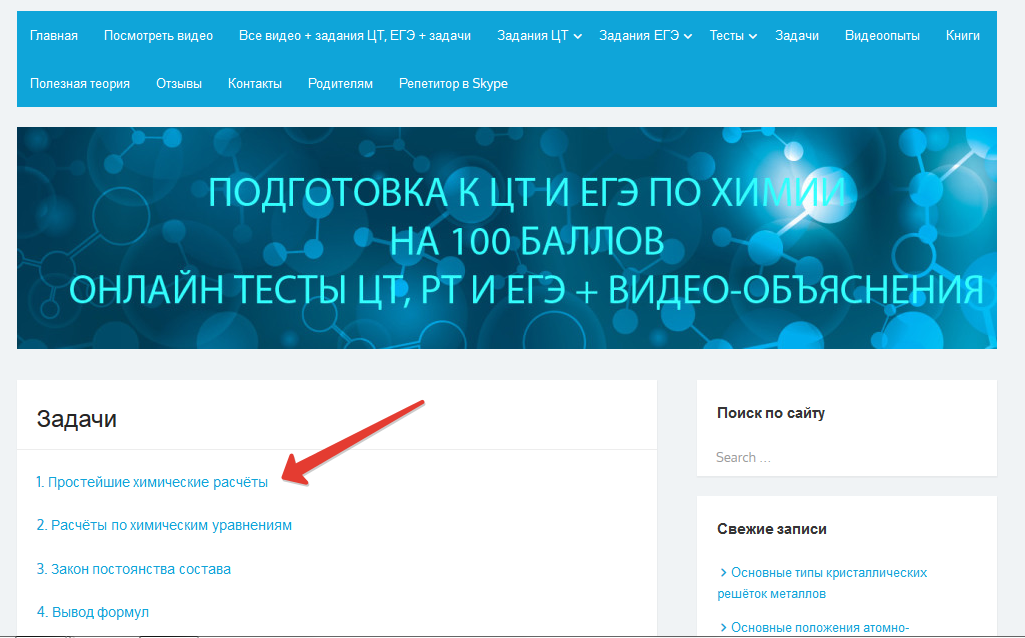Viewport: 1025px width, 638px height.
Task: Open link 2. Расчёты по химическим уравнениям
Action: (x=164, y=526)
